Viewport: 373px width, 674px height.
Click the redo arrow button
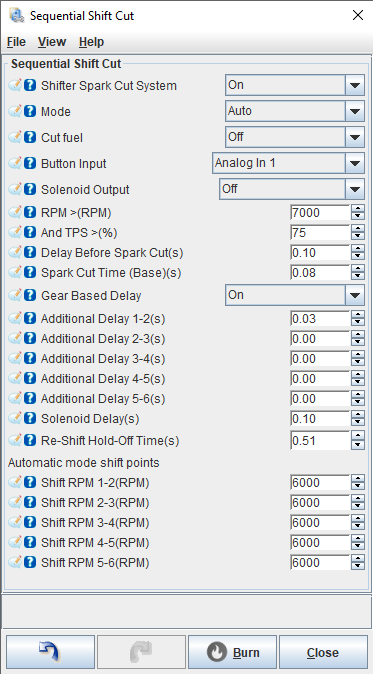tap(141, 653)
